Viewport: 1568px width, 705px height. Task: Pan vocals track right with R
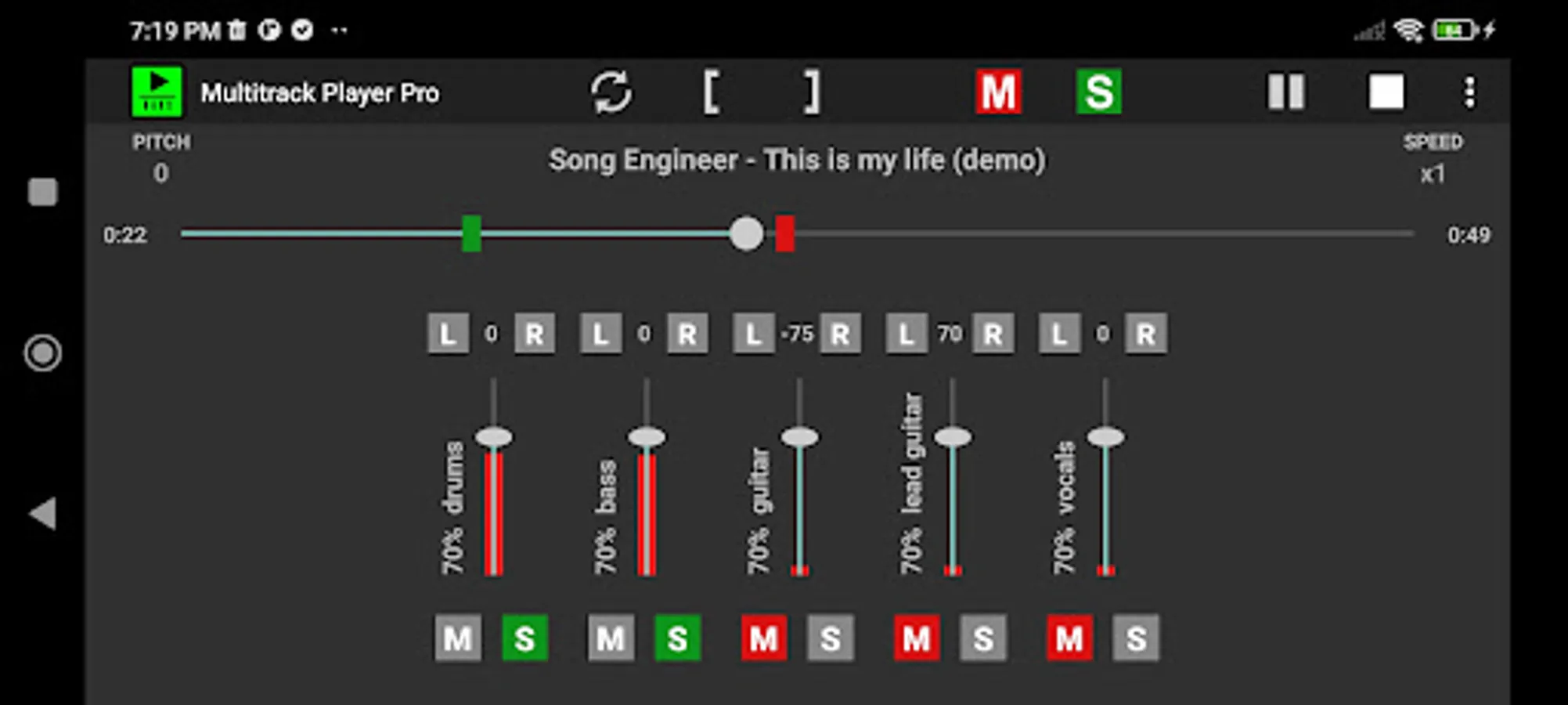click(1145, 334)
